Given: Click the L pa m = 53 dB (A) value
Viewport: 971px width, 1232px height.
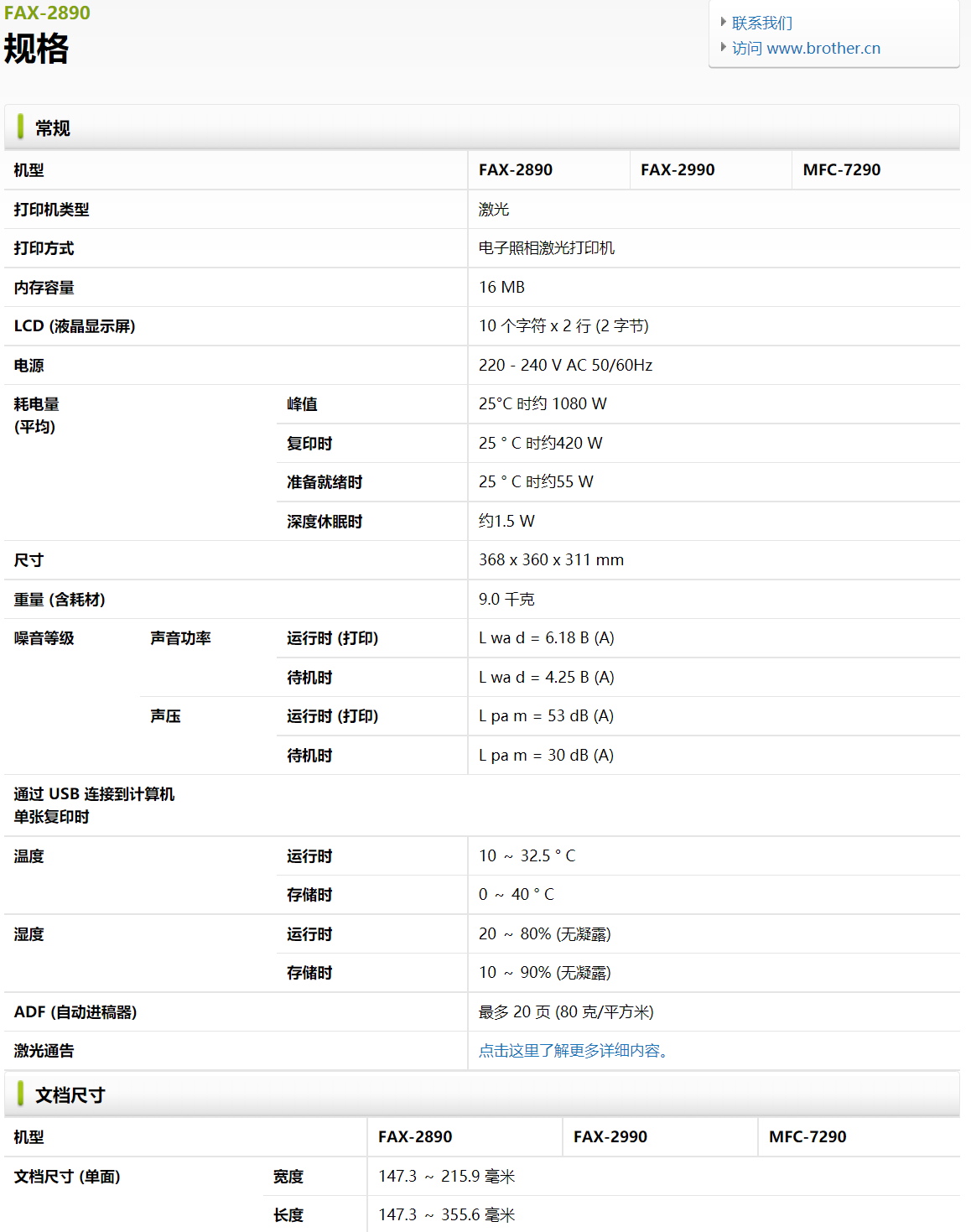Looking at the screenshot, I should [x=546, y=716].
